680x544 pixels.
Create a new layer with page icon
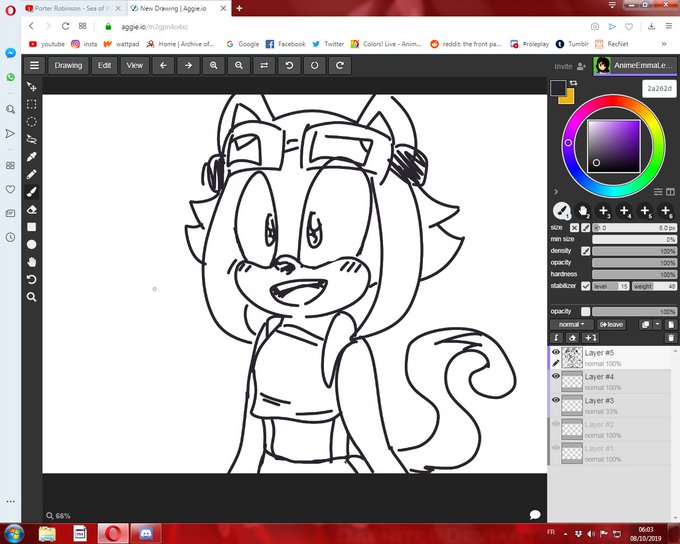pos(671,324)
